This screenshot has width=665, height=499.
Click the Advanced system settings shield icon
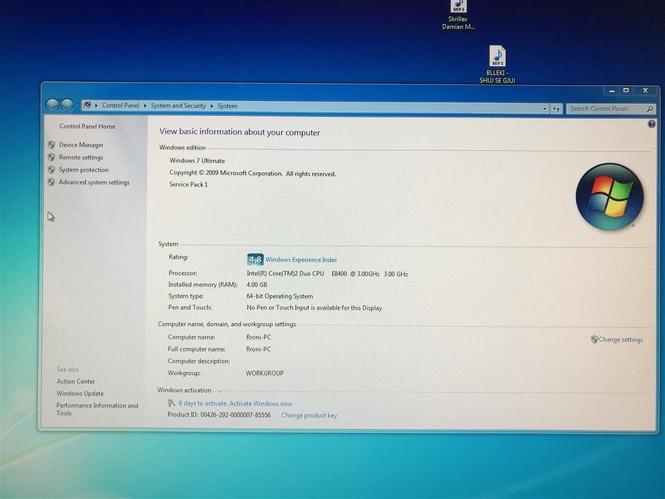tap(51, 182)
